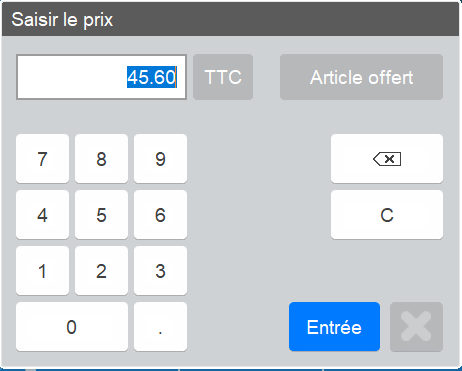The image size is (462, 371).
Task: Select the highlighted 45.60 value text
Action: pyautogui.click(x=151, y=77)
